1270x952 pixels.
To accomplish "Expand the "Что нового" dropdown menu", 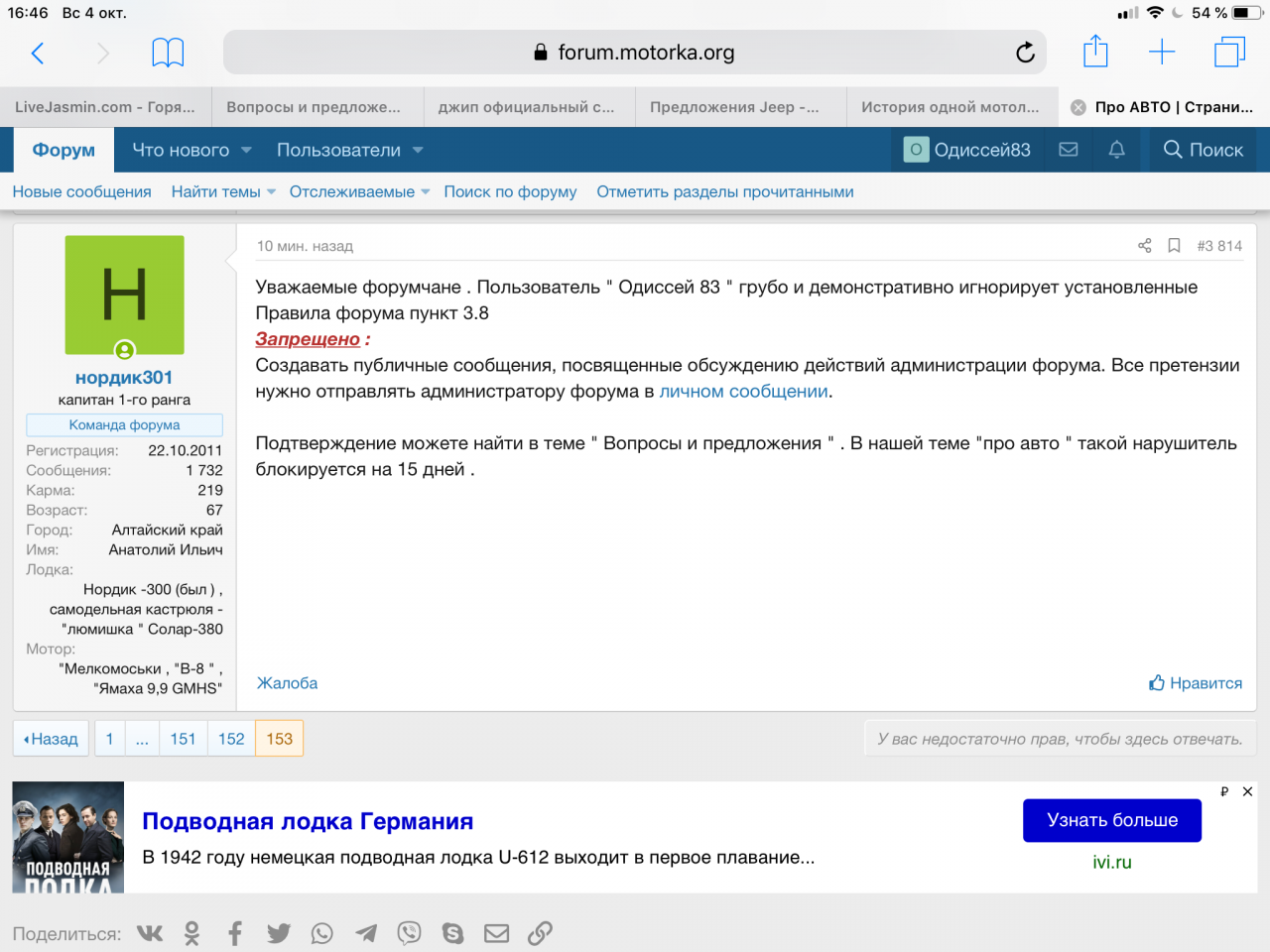I will [246, 151].
